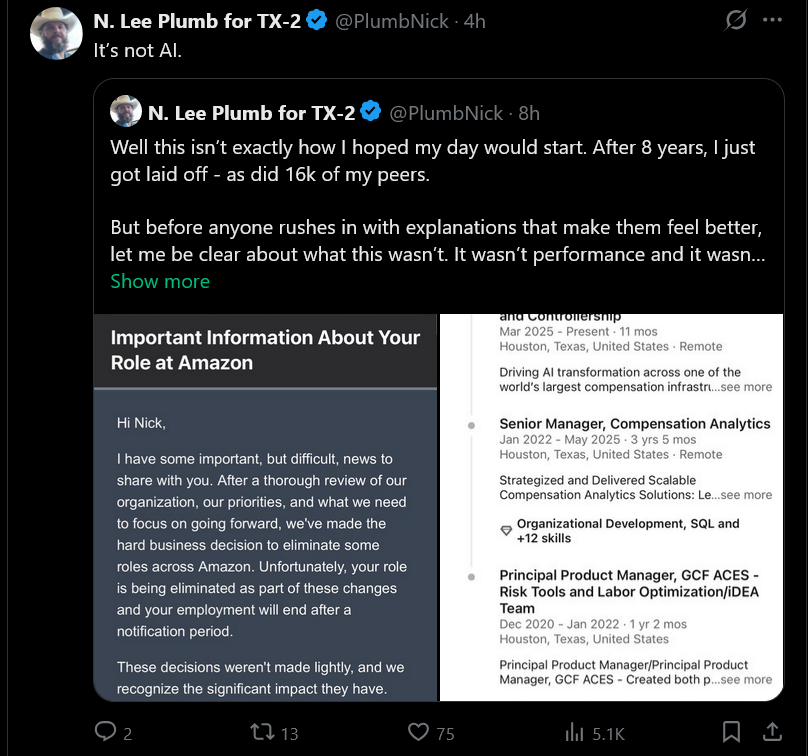Bookmark this post
808x756 pixels.
(x=731, y=732)
